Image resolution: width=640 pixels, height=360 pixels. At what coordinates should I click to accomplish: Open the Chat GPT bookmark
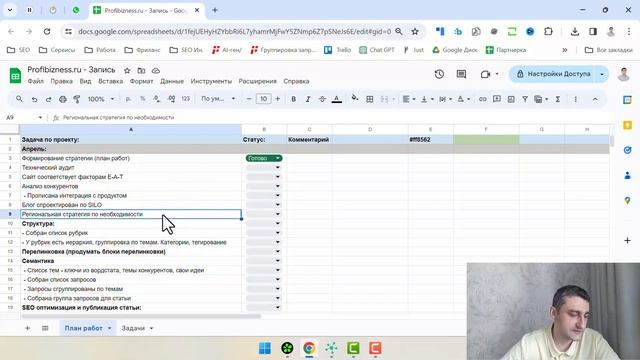[x=377, y=50]
